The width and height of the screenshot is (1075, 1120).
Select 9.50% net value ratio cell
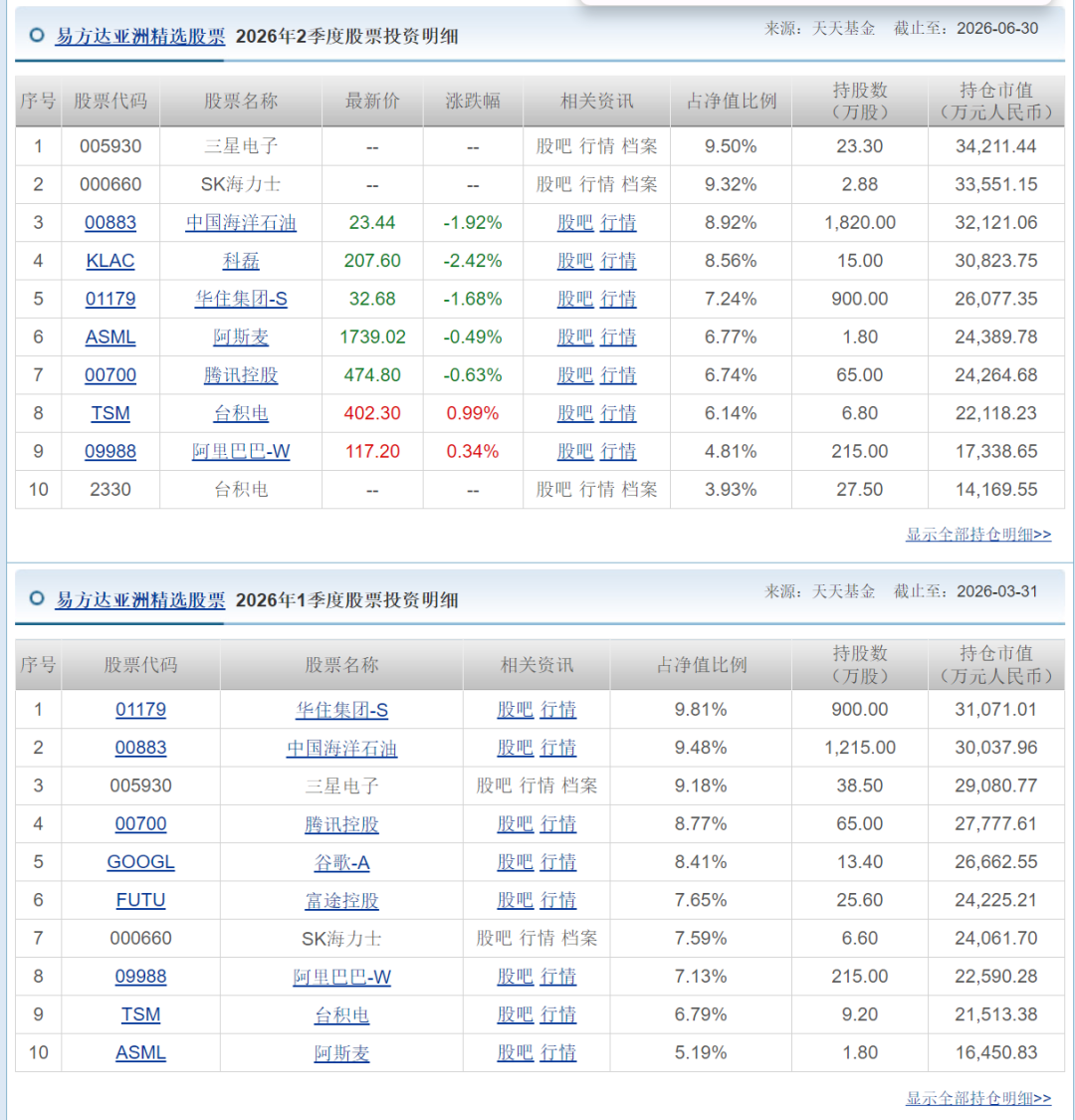(731, 146)
